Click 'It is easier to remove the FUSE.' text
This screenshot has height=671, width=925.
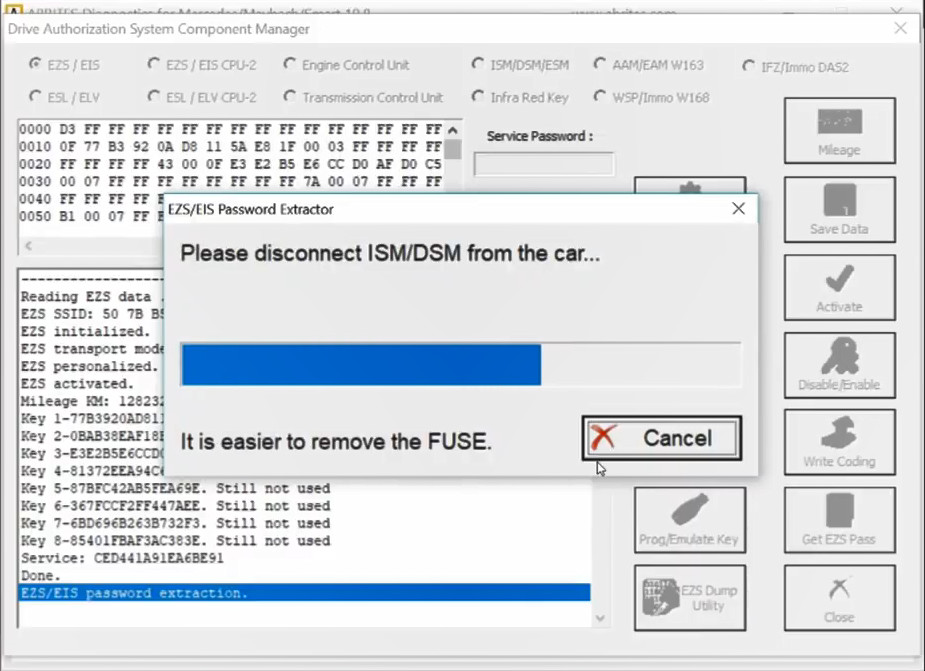click(x=336, y=441)
